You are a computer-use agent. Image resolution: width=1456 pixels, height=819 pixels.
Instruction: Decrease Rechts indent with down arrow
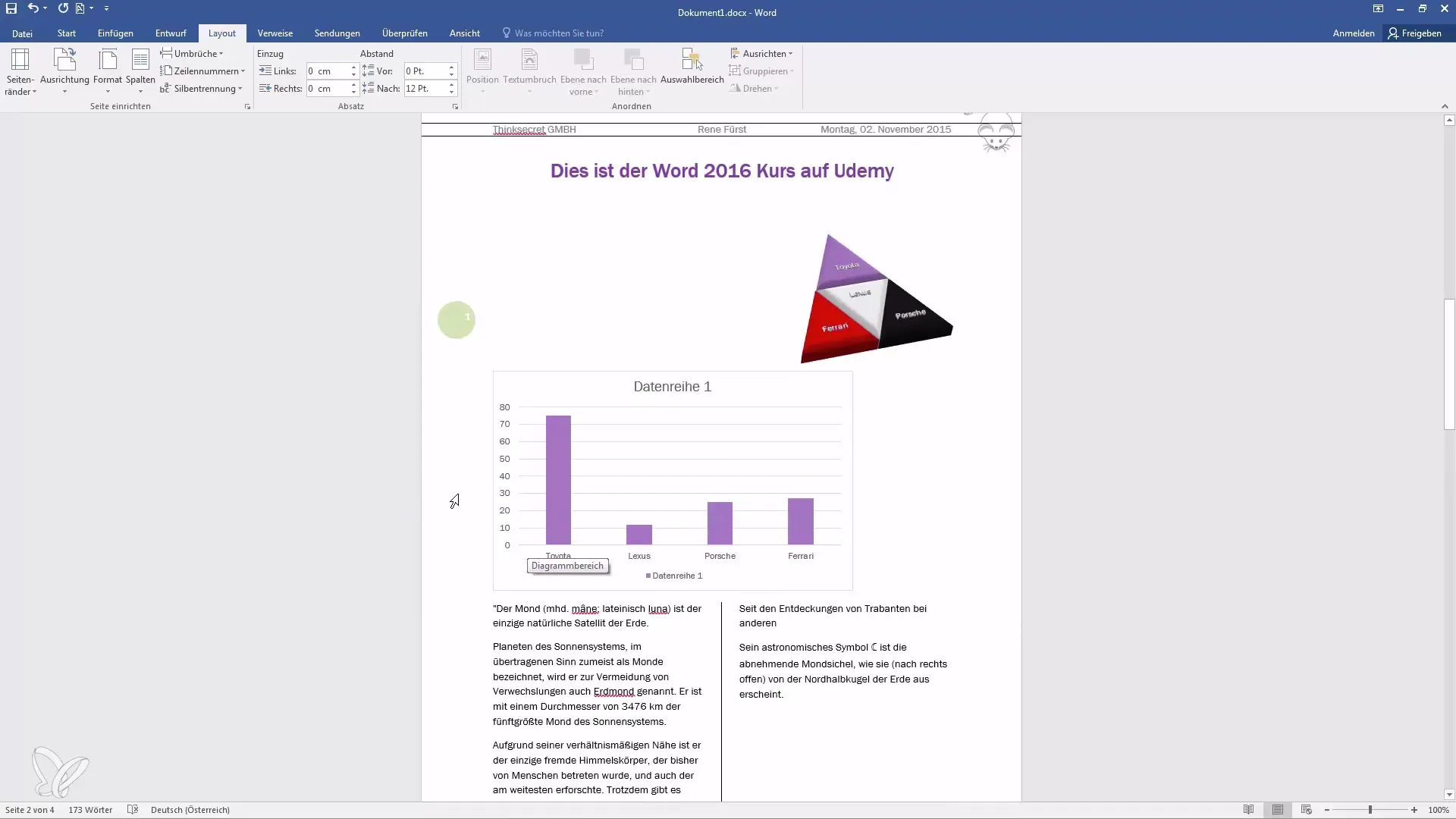[353, 93]
